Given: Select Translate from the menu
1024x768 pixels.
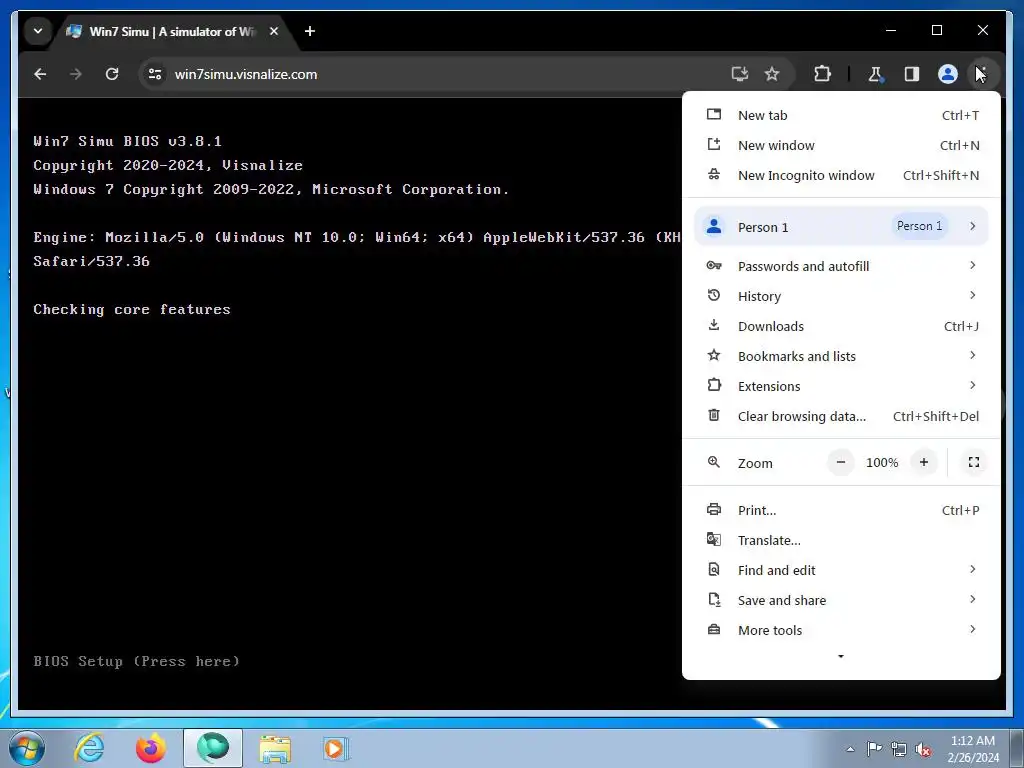Looking at the screenshot, I should [x=841, y=540].
